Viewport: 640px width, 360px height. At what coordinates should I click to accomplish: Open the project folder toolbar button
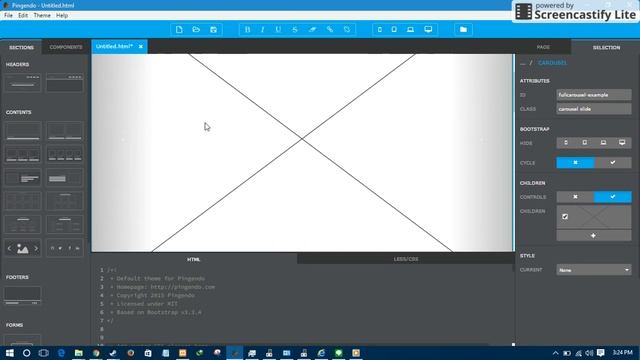tap(463, 29)
